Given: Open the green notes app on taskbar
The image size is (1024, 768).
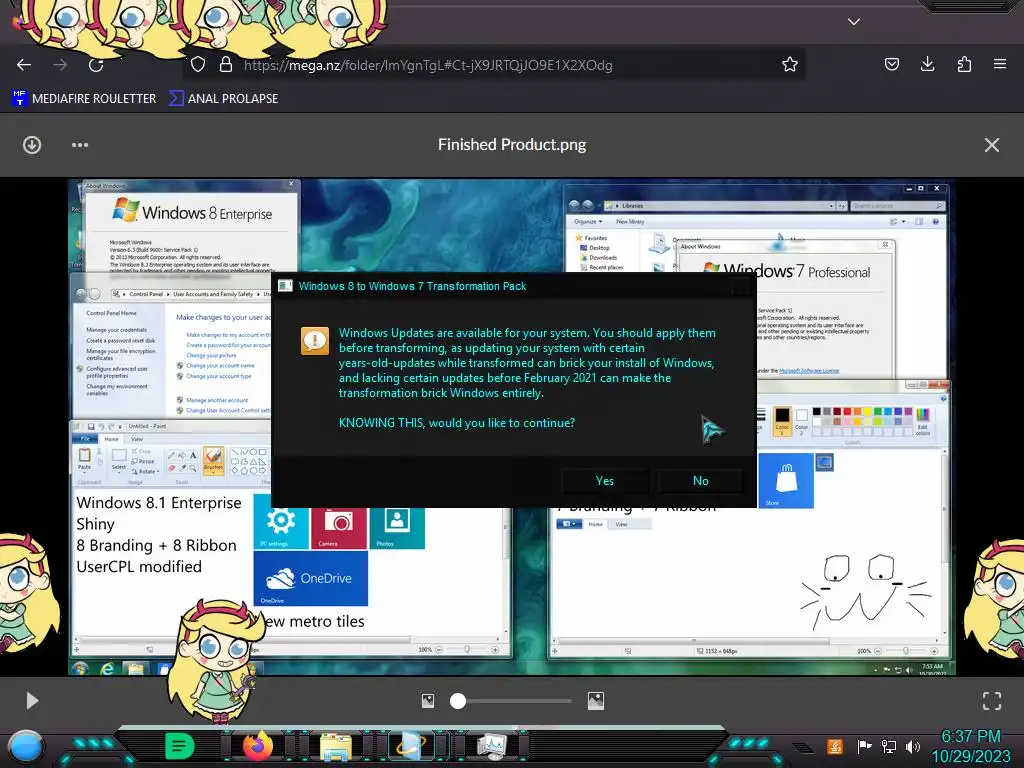Looking at the screenshot, I should [180, 746].
